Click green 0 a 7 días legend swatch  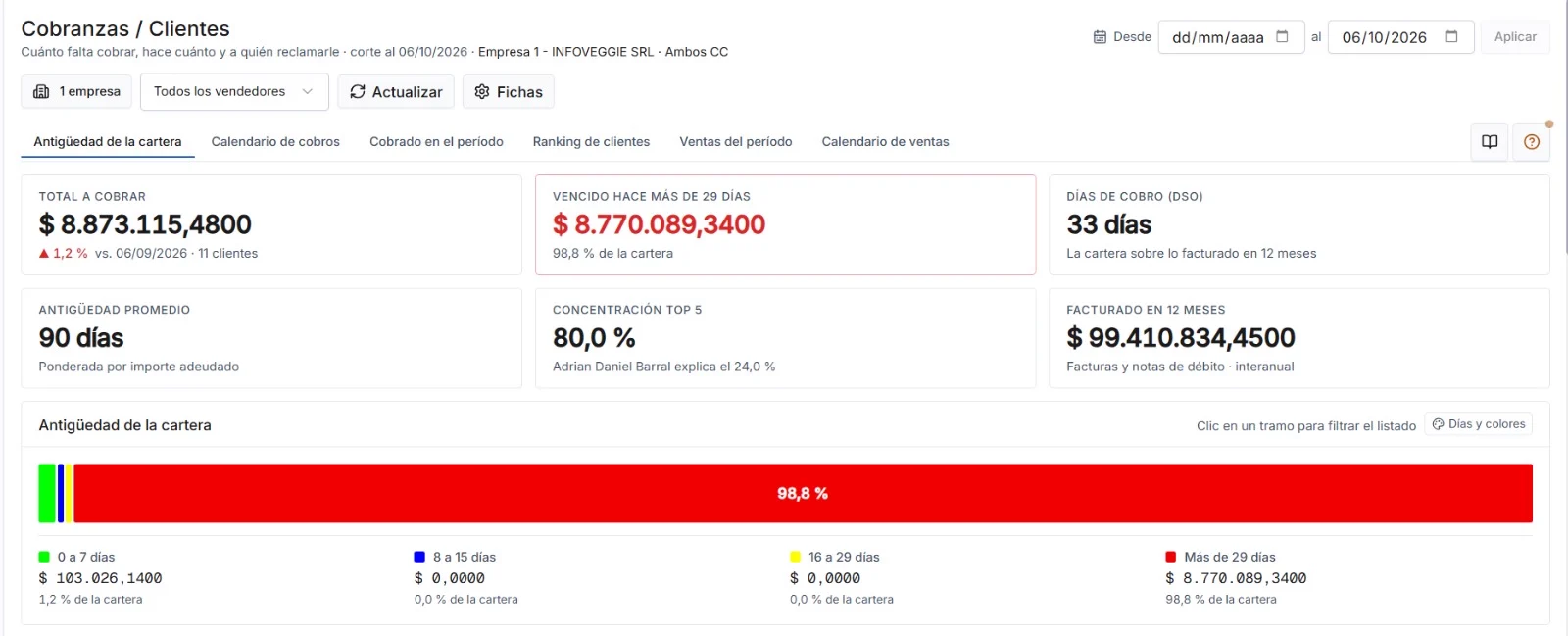(44, 557)
